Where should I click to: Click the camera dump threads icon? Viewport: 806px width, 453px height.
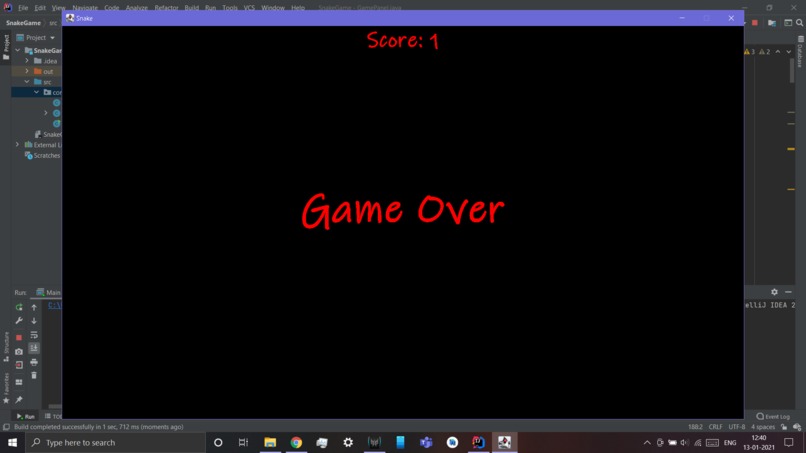19,352
